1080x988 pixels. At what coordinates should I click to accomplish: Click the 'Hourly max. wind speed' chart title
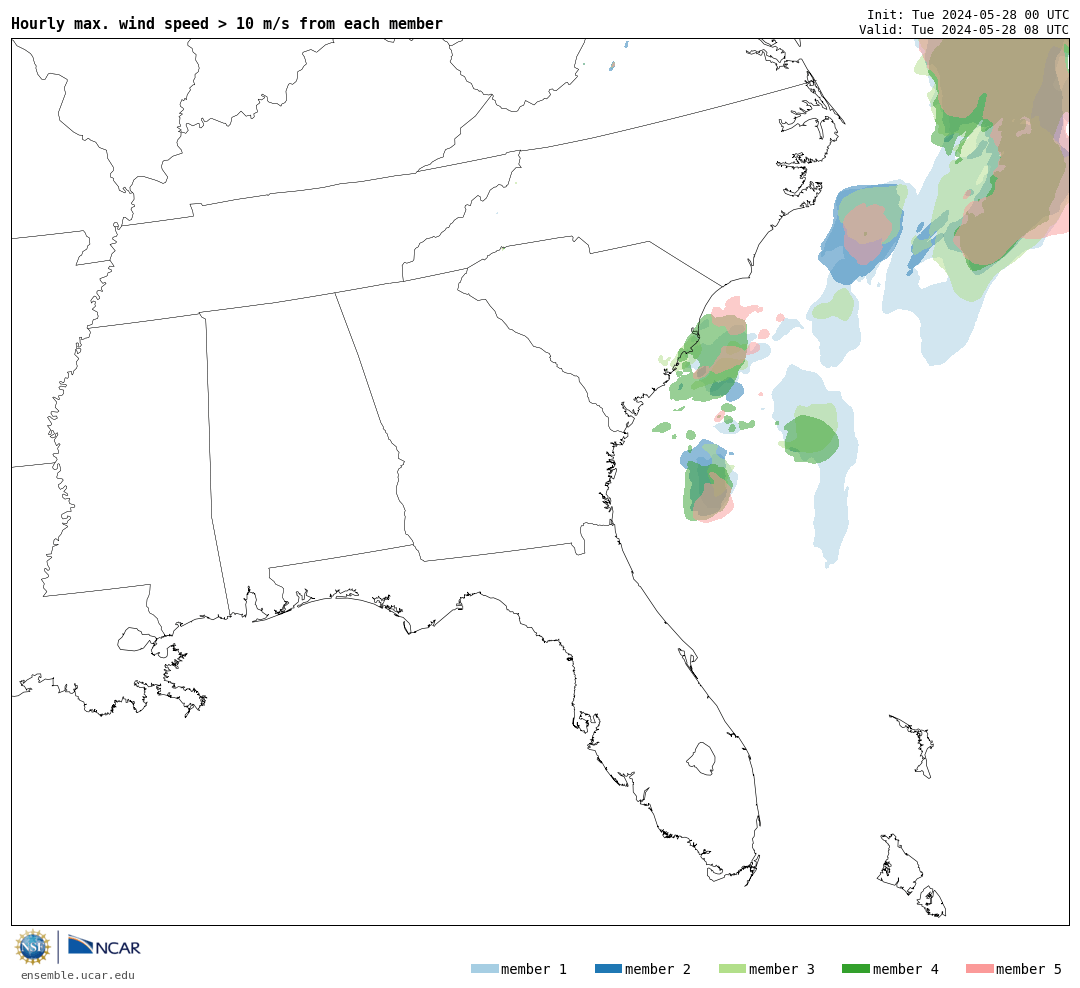(x=227, y=23)
